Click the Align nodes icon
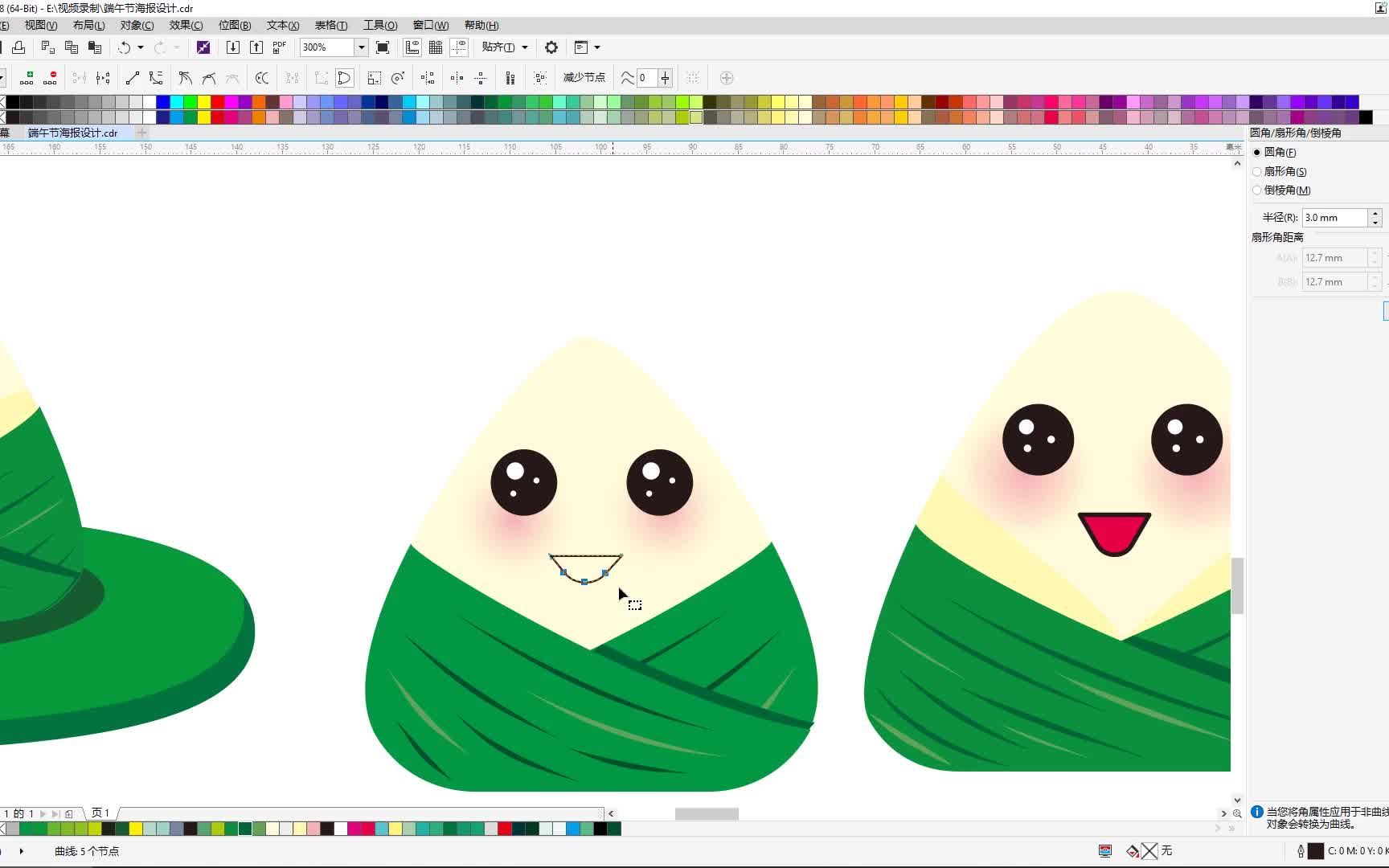 (428, 78)
